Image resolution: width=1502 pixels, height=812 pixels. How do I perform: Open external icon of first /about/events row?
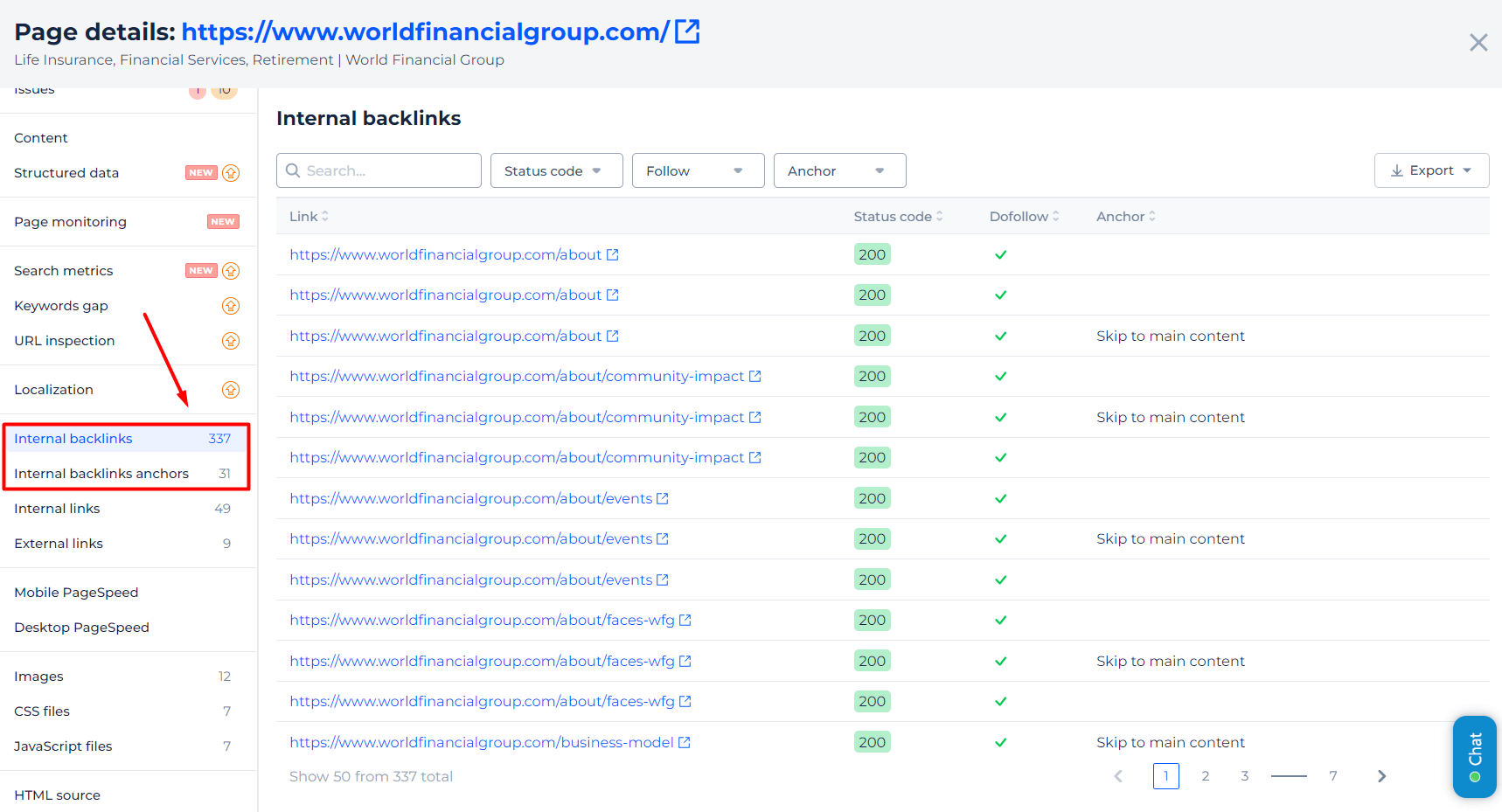pyautogui.click(x=663, y=498)
